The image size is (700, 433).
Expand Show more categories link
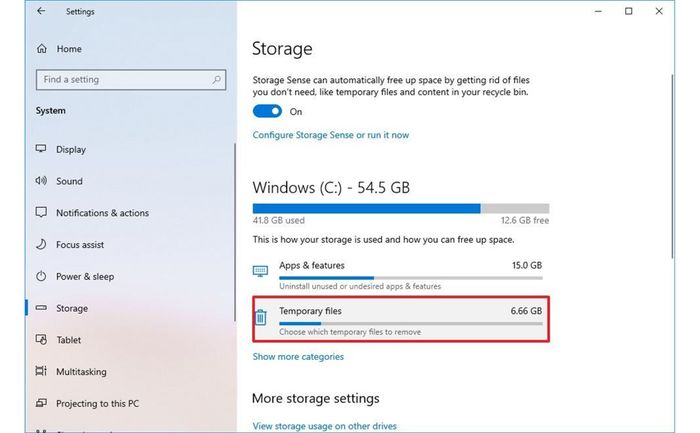pos(298,357)
